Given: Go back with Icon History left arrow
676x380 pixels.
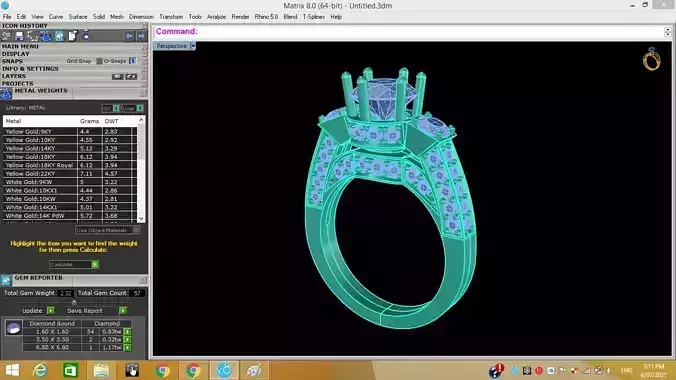Looking at the screenshot, I should point(129,36).
